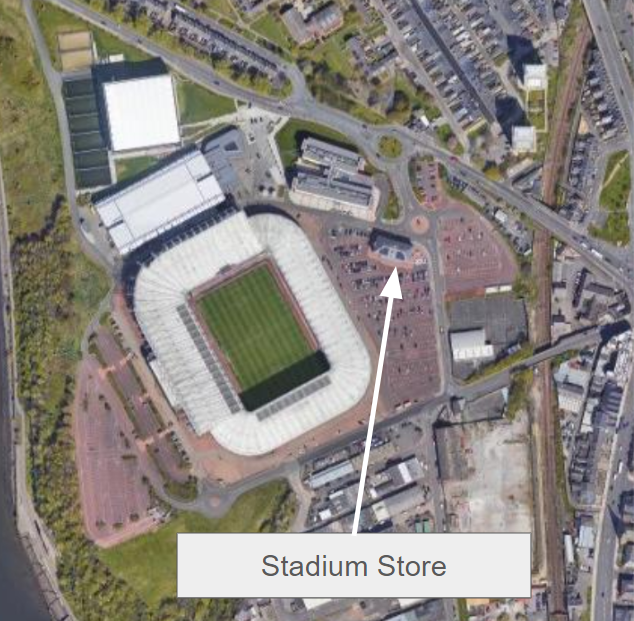The width and height of the screenshot is (634, 621).
Task: Select the Stadium Store building
Action: click(x=392, y=247)
